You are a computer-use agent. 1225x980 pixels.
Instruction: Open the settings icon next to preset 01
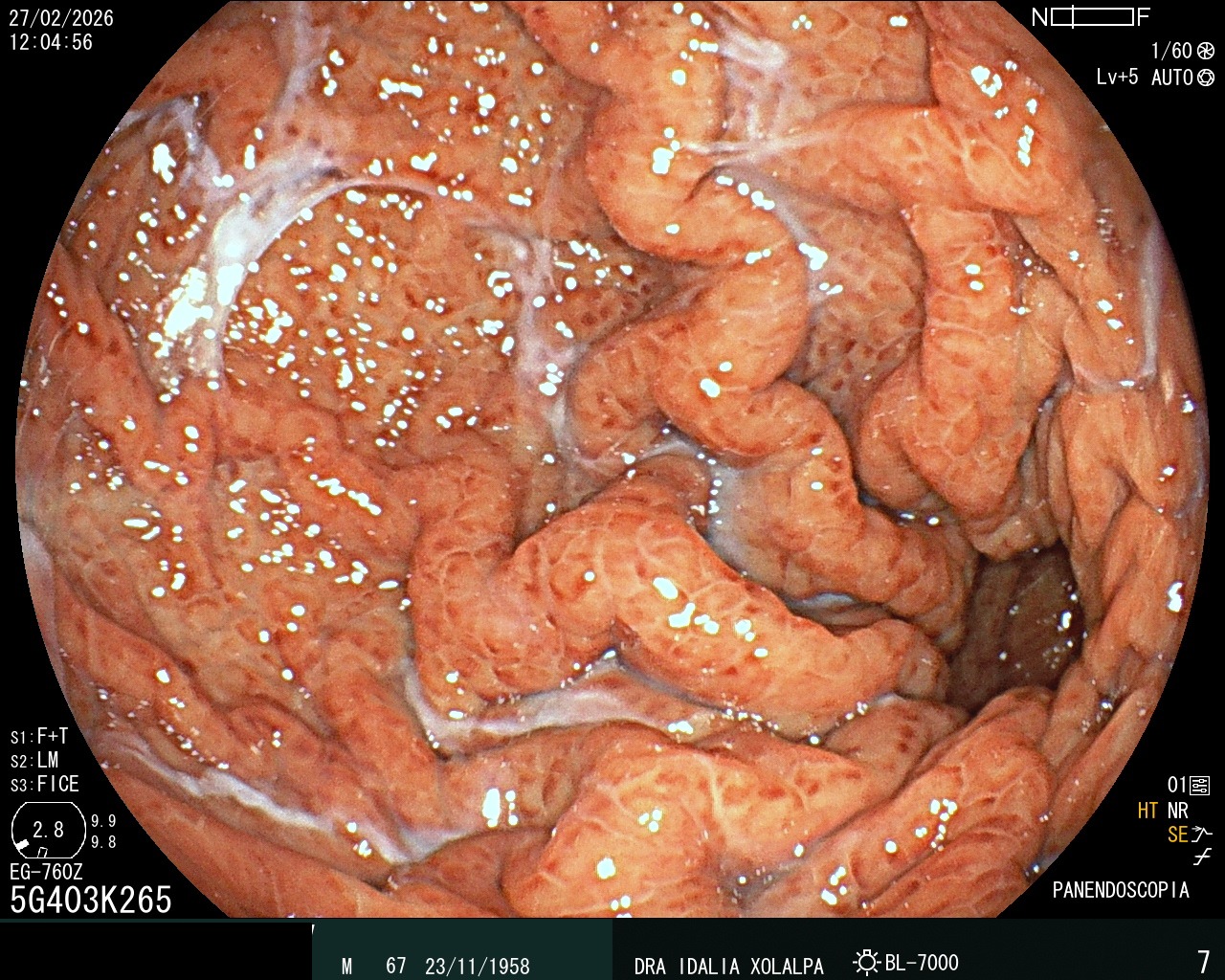coord(1199,785)
